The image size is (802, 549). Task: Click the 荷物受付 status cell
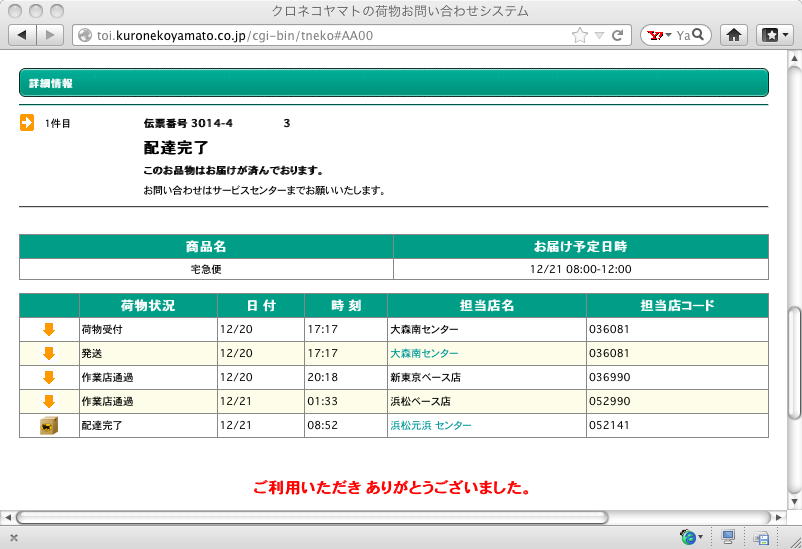pos(148,329)
